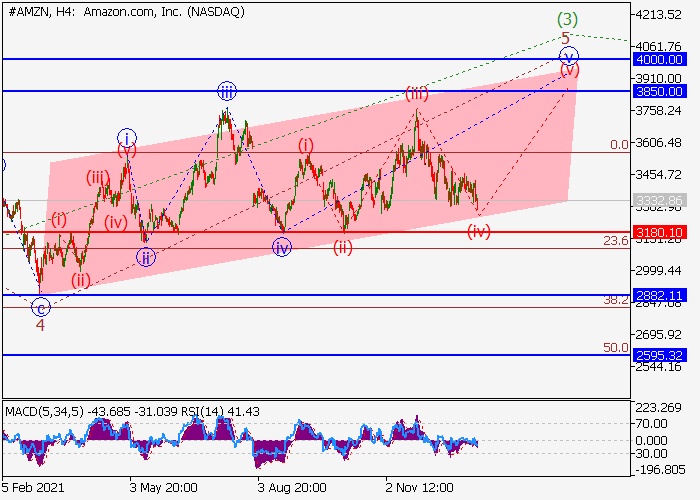Click the blue circled iii wave label
700x500 pixels.
click(x=227, y=92)
